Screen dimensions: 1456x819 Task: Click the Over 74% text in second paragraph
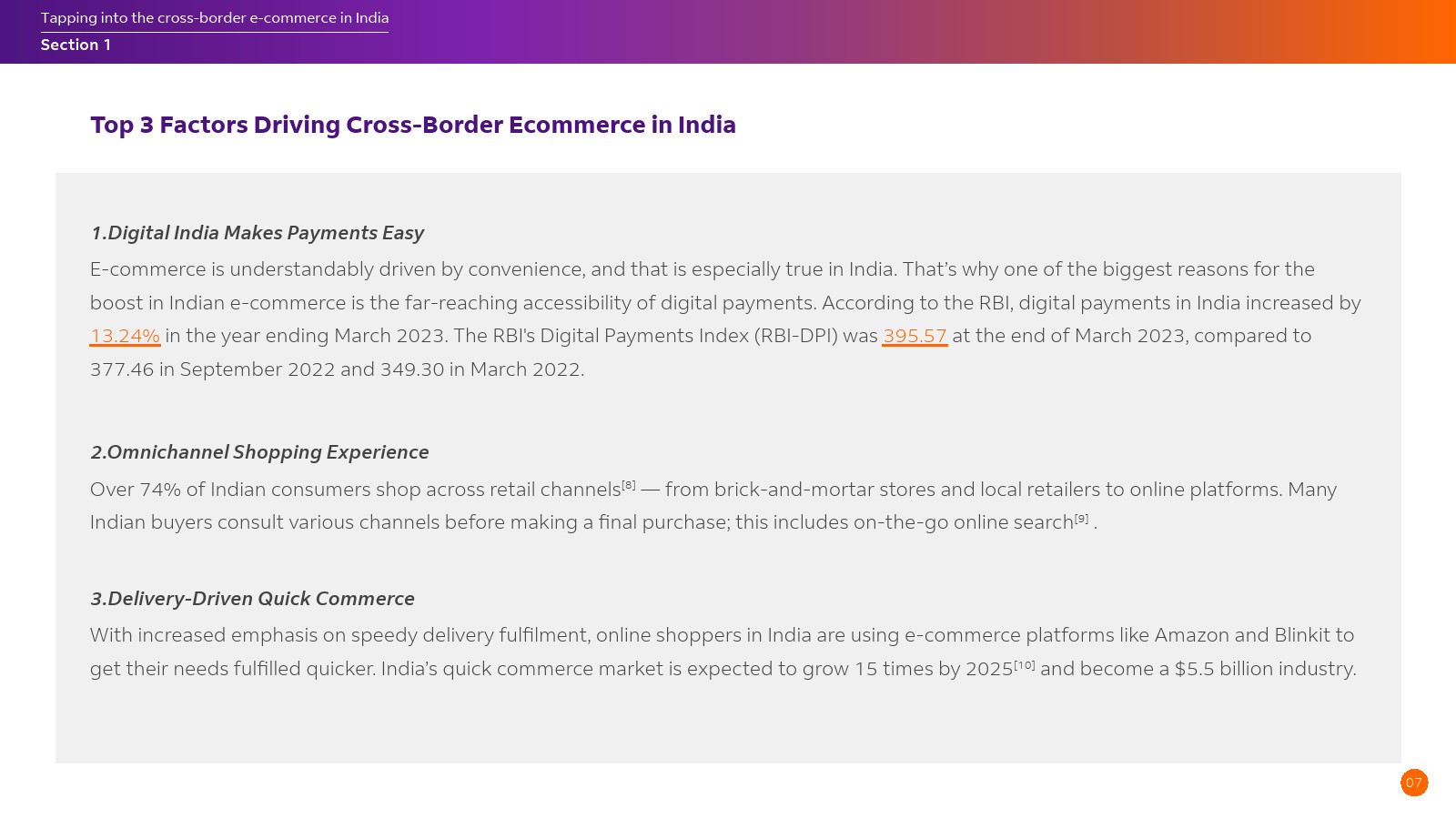point(135,490)
